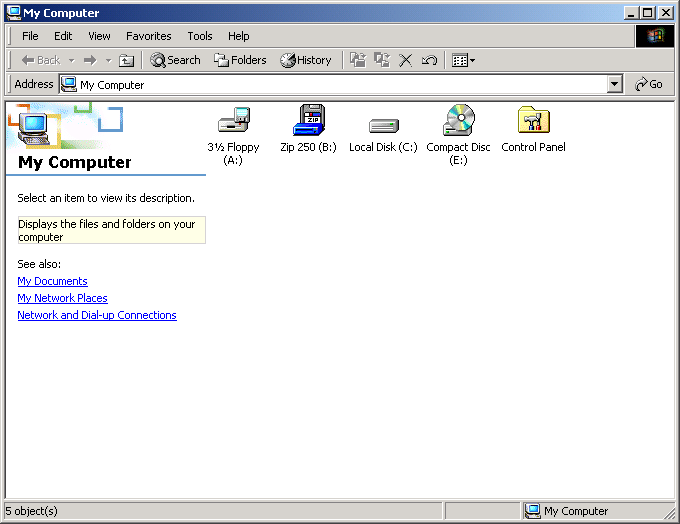The height and width of the screenshot is (524, 680).
Task: Expand the Back history dropdown arrow
Action: tap(72, 60)
